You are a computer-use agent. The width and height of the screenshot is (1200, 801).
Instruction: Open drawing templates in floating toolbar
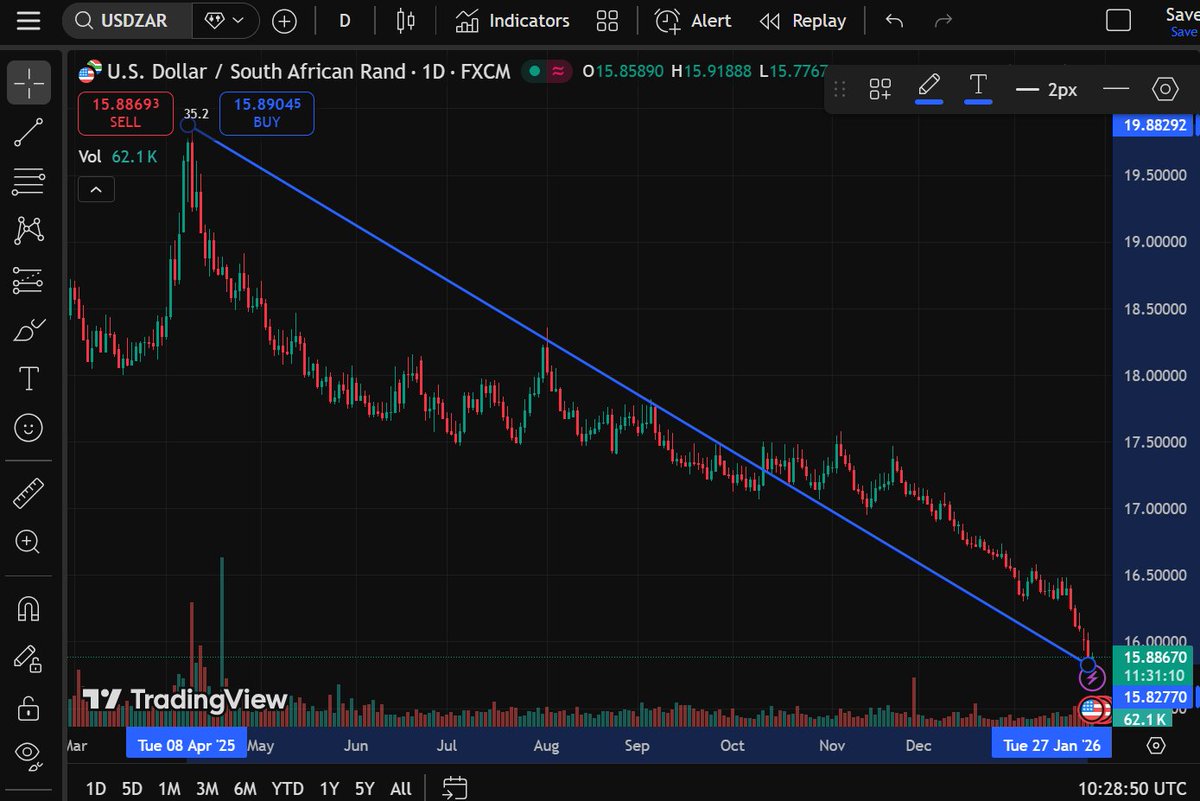coord(880,89)
